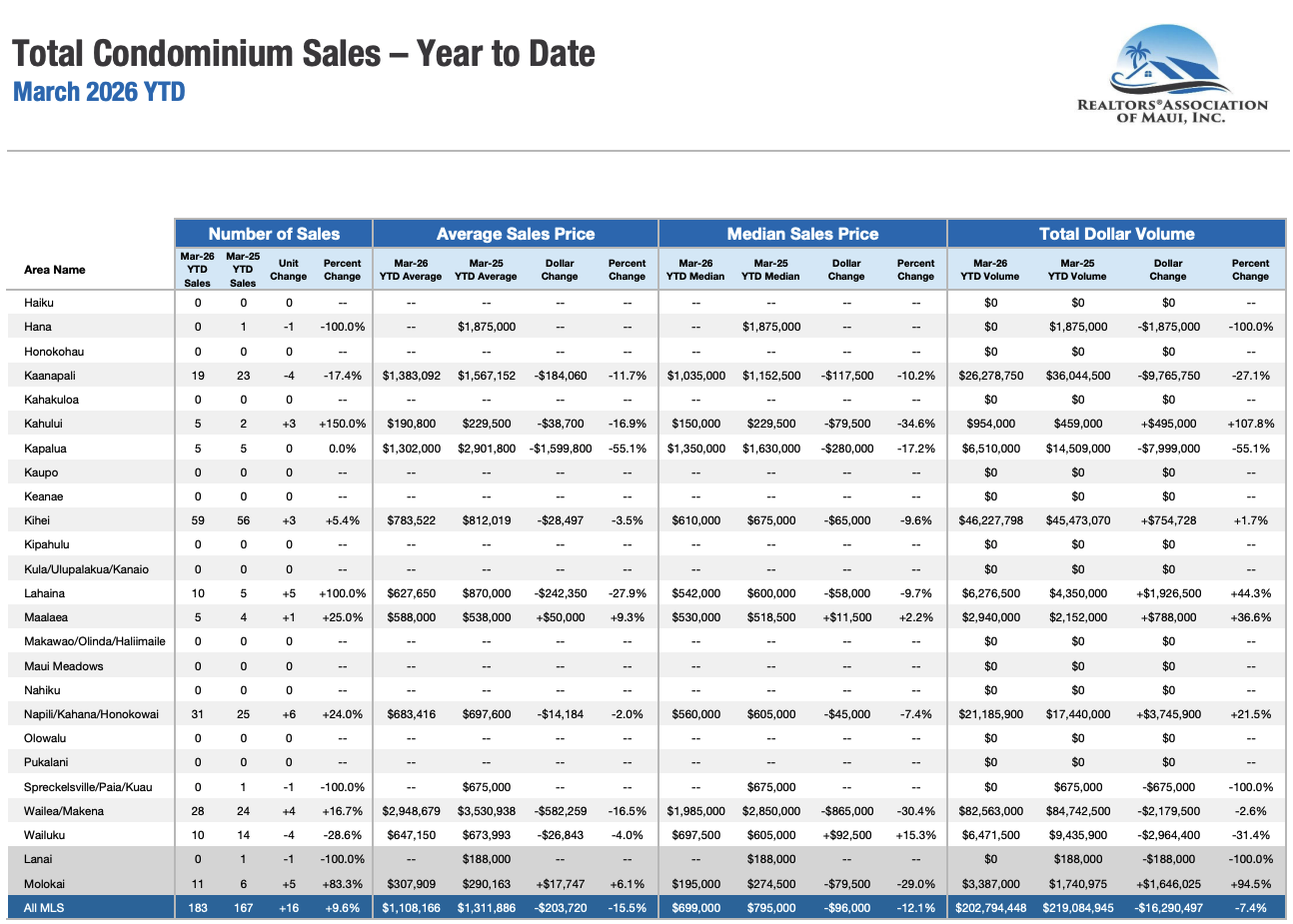Click Wailea/Makena Mar-26 average $2,948,679

tap(411, 811)
